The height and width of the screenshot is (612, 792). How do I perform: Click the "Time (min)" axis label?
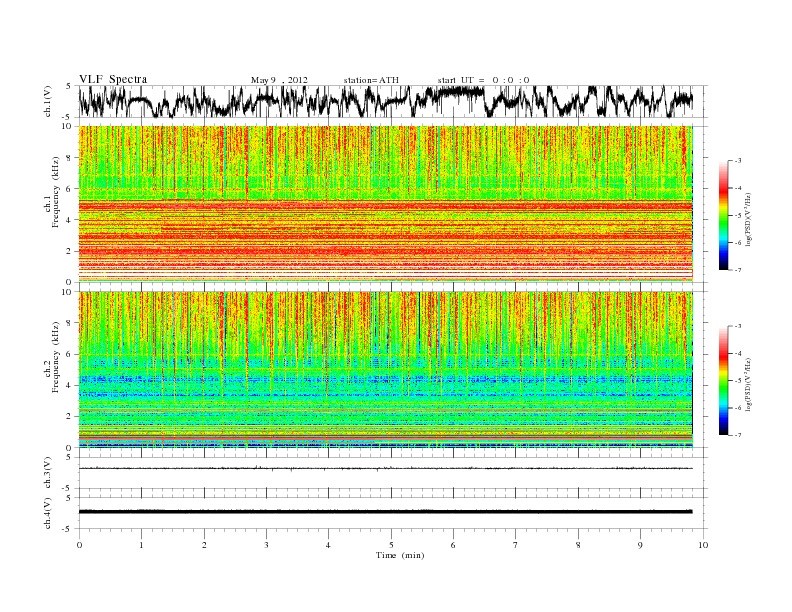coord(400,555)
